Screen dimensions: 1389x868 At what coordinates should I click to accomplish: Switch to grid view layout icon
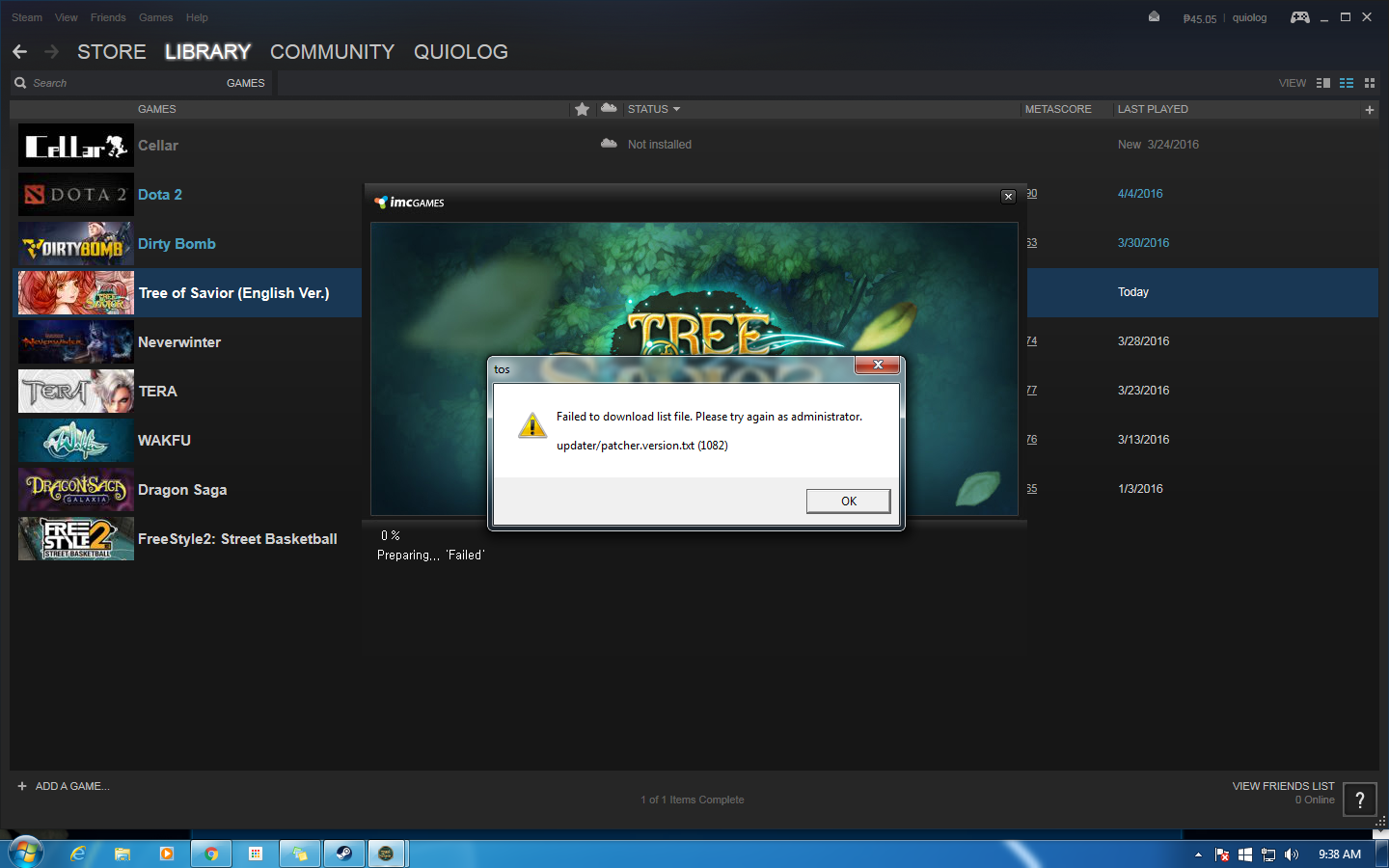(1370, 83)
